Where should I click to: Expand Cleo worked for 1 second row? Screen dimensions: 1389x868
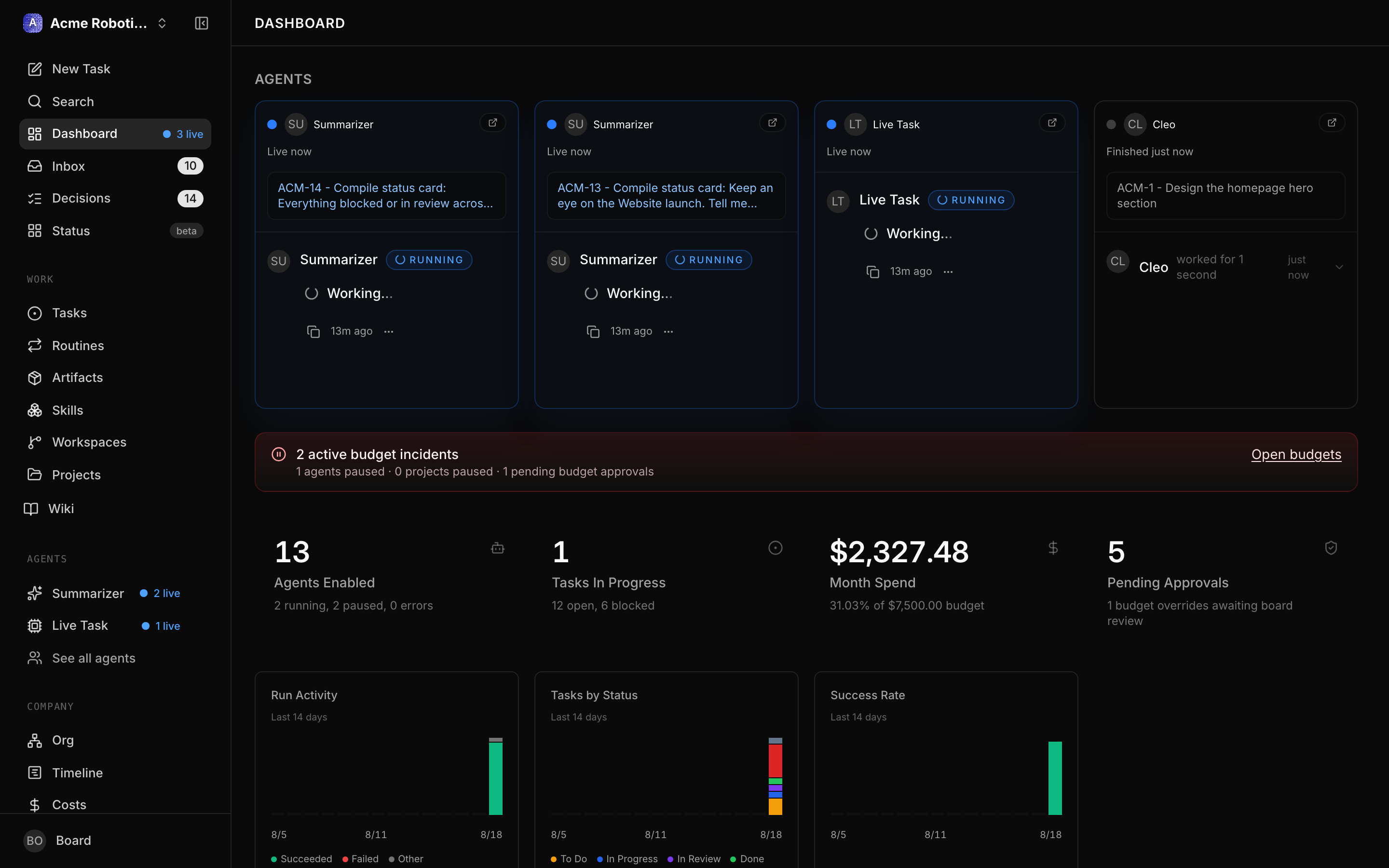[1339, 267]
